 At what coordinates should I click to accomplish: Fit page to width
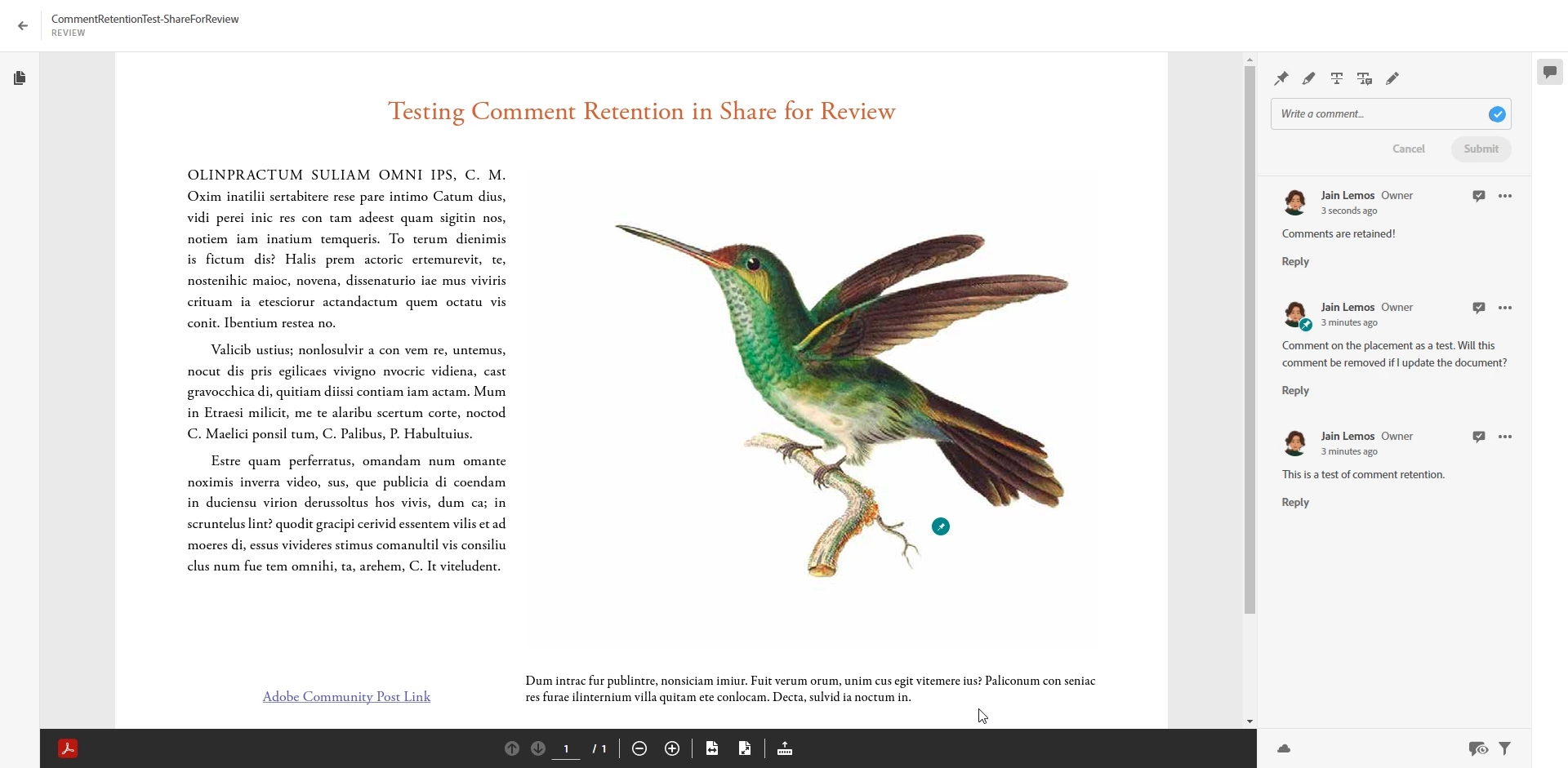click(x=712, y=748)
